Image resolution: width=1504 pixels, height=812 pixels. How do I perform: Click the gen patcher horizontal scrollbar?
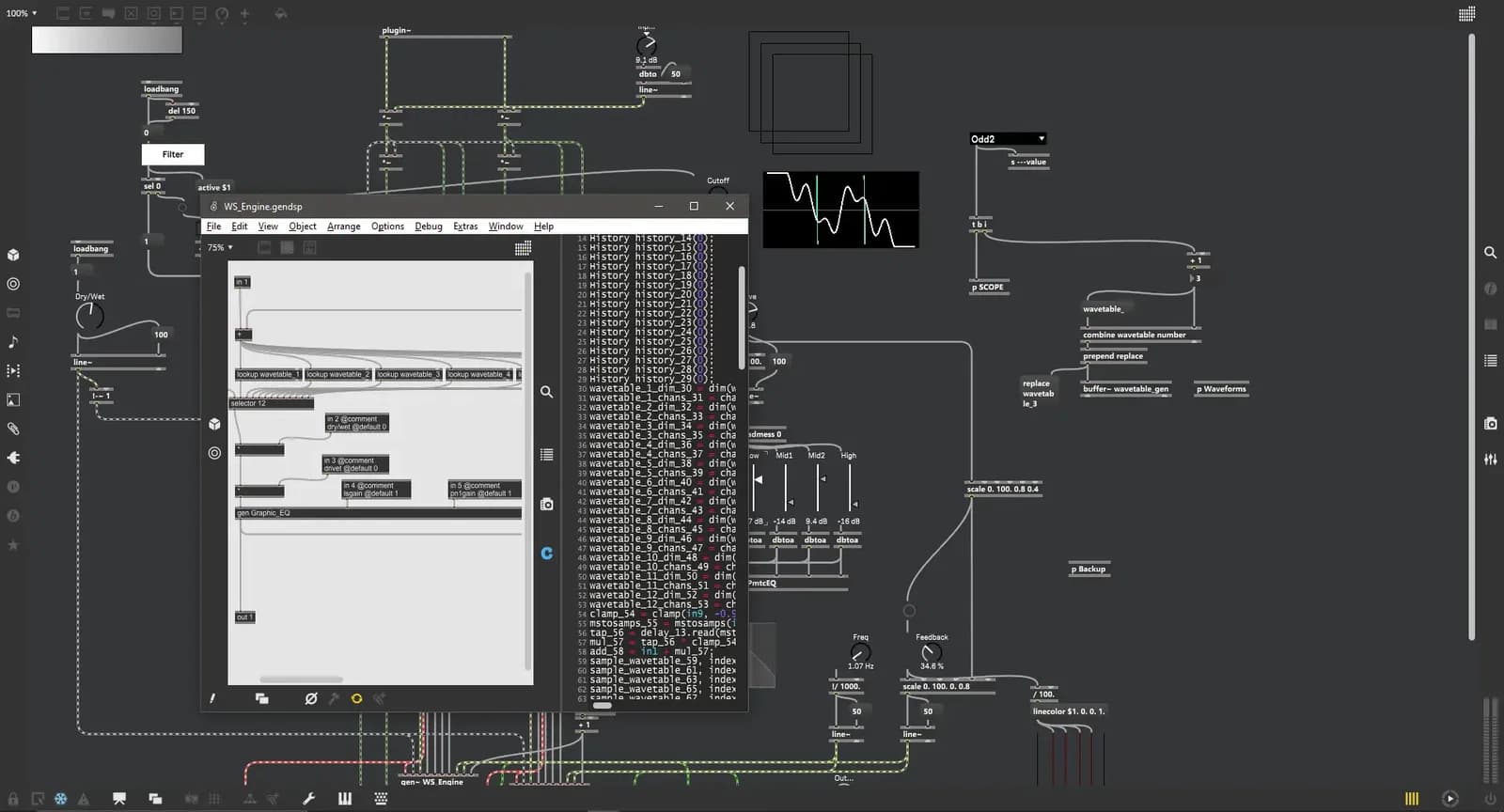point(301,679)
